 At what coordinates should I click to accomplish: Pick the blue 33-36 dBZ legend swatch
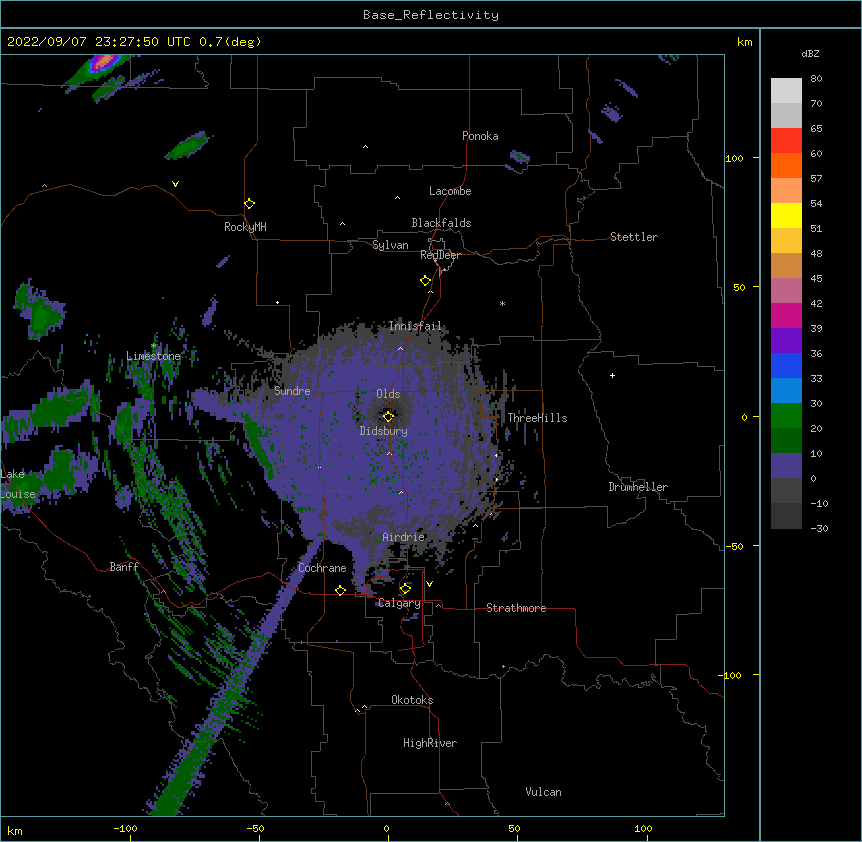(786, 365)
